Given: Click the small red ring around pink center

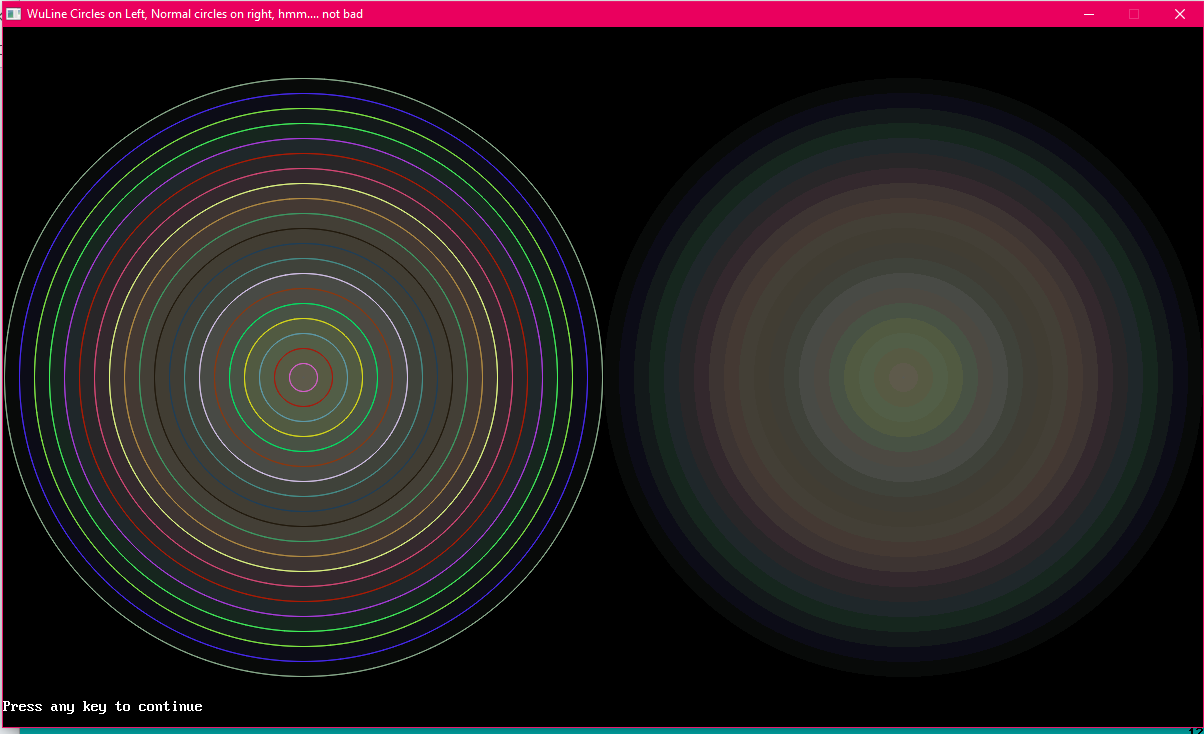Looking at the screenshot, I should [x=304, y=349].
